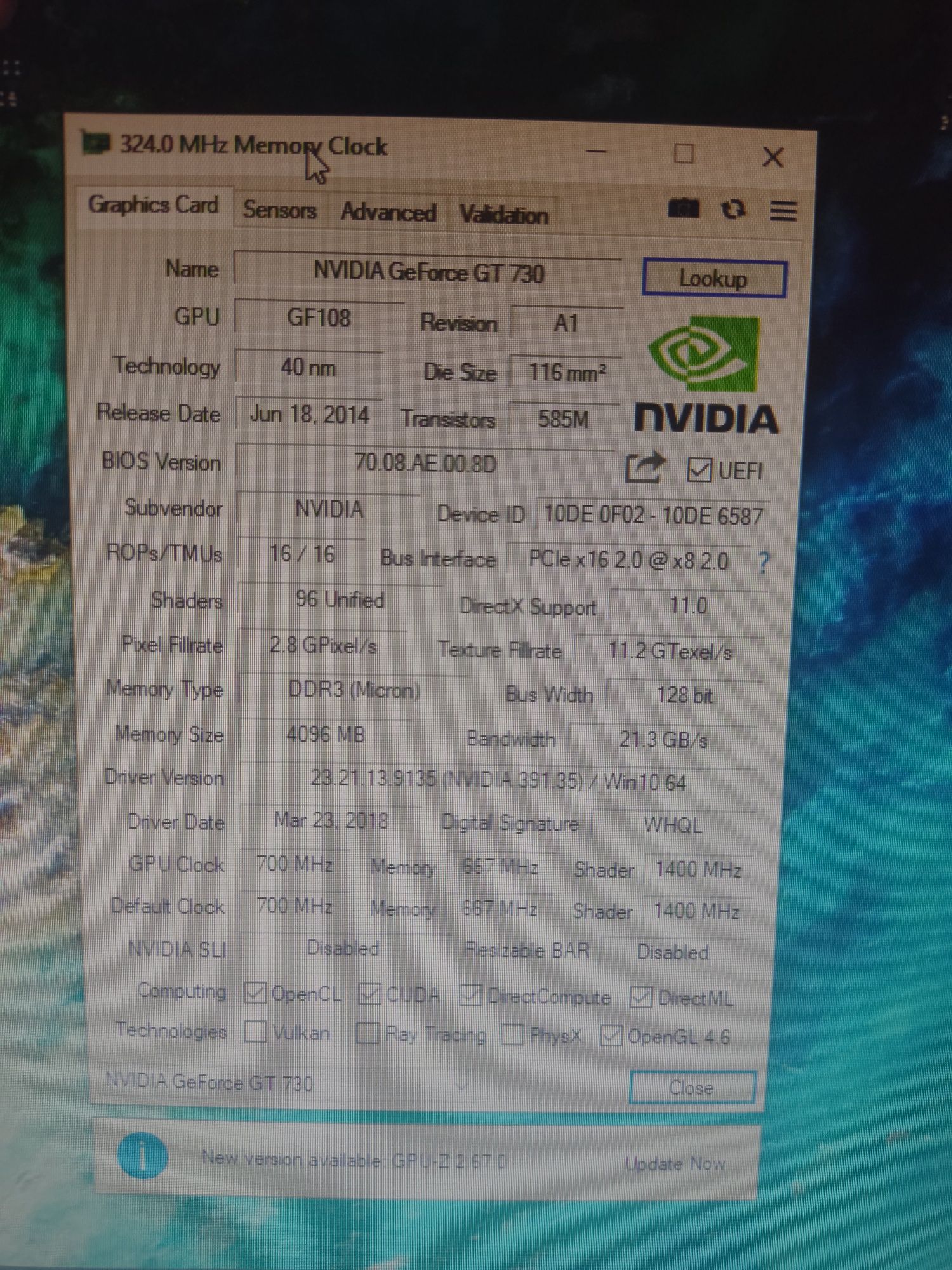Click the Bandwidth value 21.3 GB/s
The image size is (952, 1270).
tap(663, 740)
